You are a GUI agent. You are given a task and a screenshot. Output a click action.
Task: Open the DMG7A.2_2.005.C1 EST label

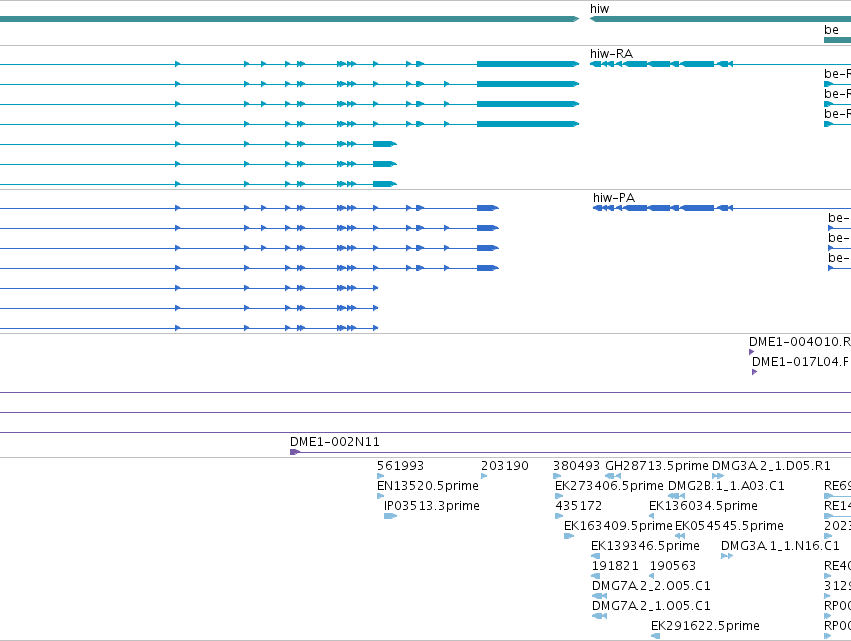tap(651, 586)
